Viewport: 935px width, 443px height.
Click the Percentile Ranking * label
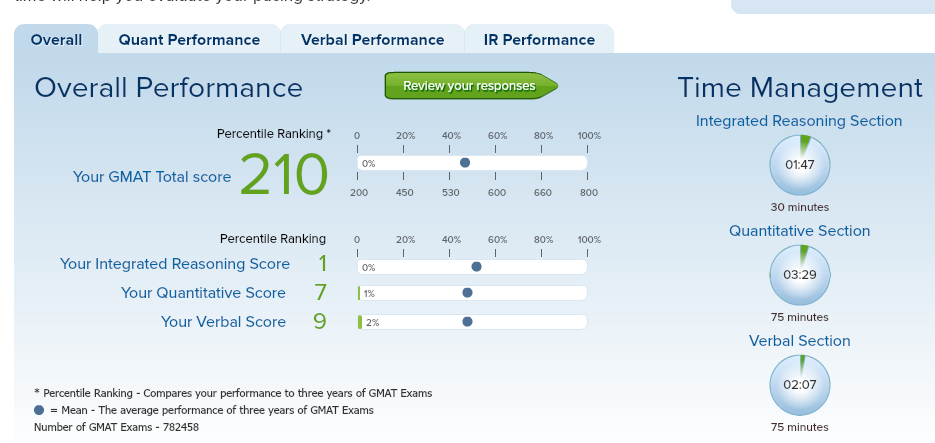(274, 134)
